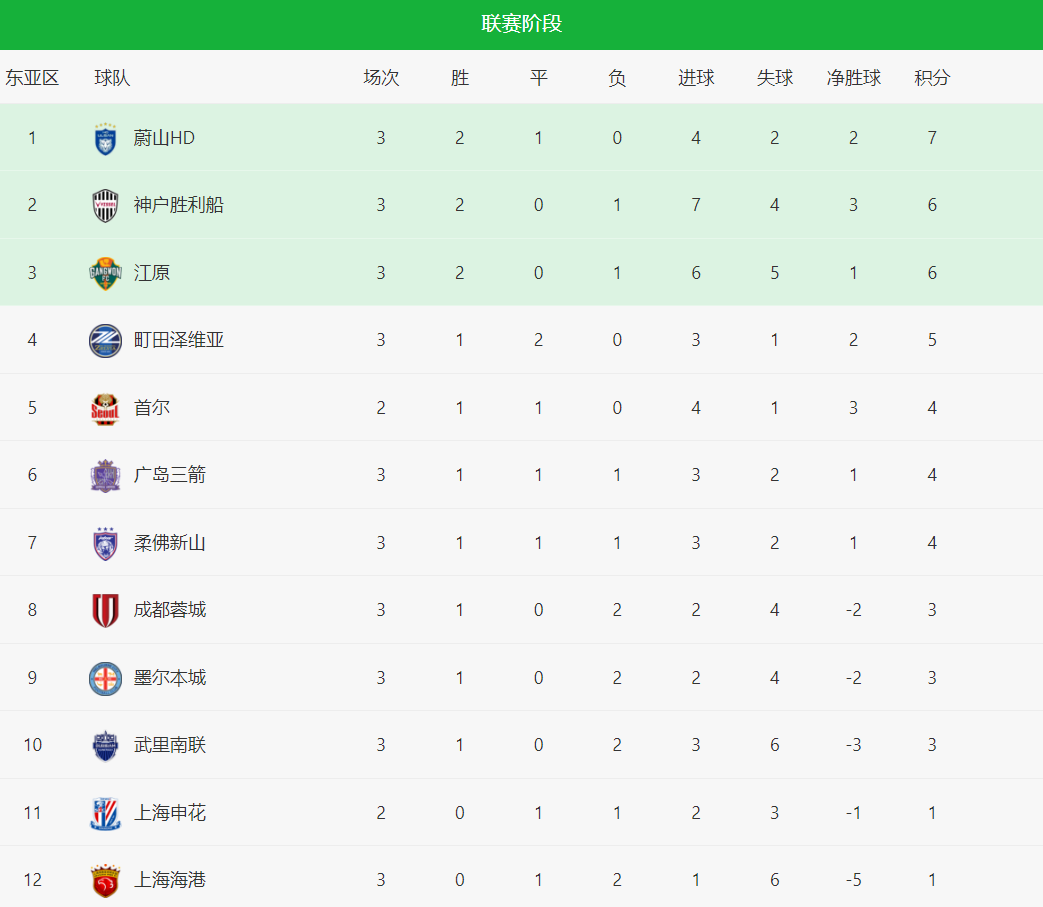Click the 墨尔本城 circular logo icon
1043x907 pixels.
pos(105,678)
